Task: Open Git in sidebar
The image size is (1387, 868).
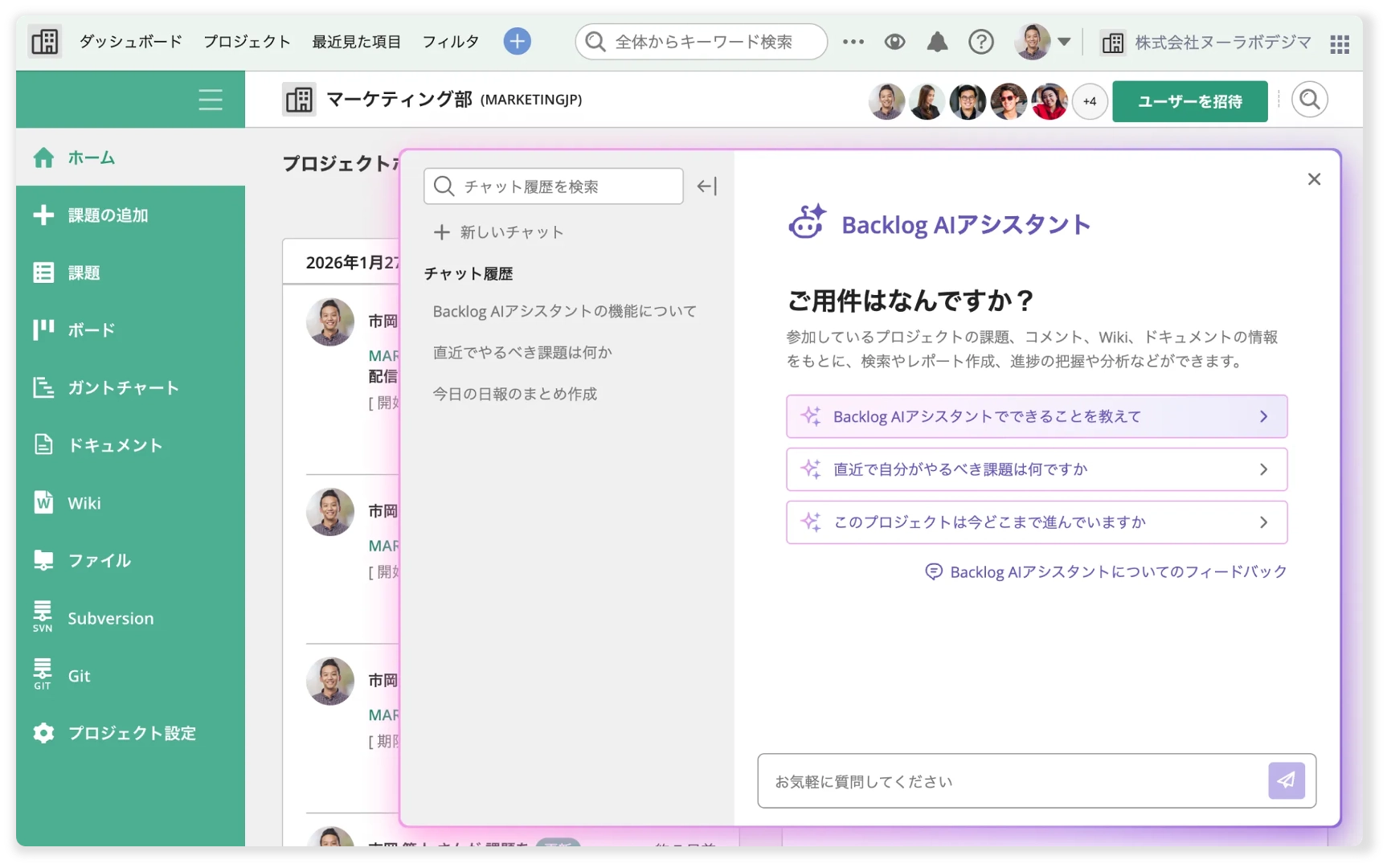Action: point(130,676)
